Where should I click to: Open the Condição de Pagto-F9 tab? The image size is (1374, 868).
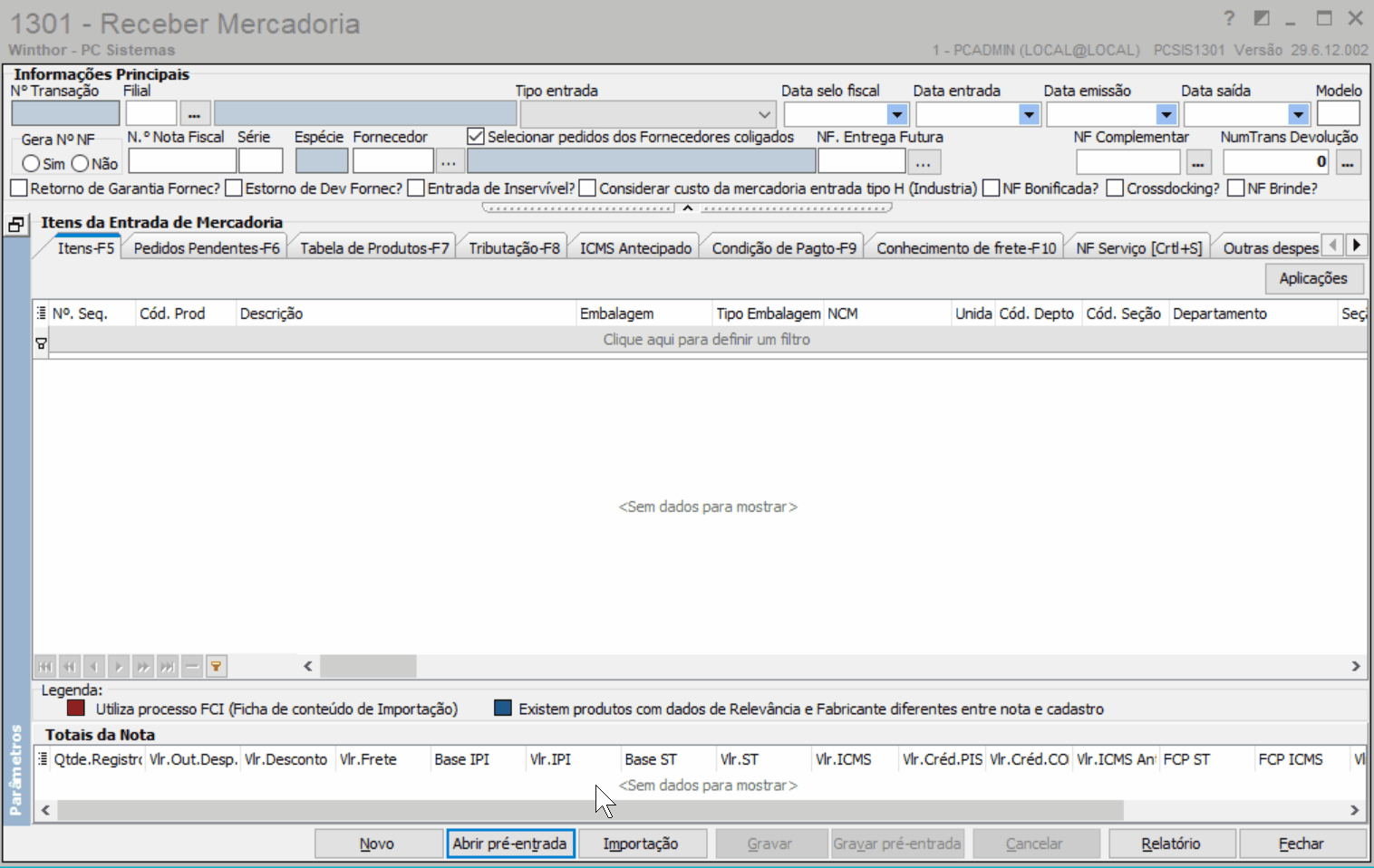pos(784,248)
